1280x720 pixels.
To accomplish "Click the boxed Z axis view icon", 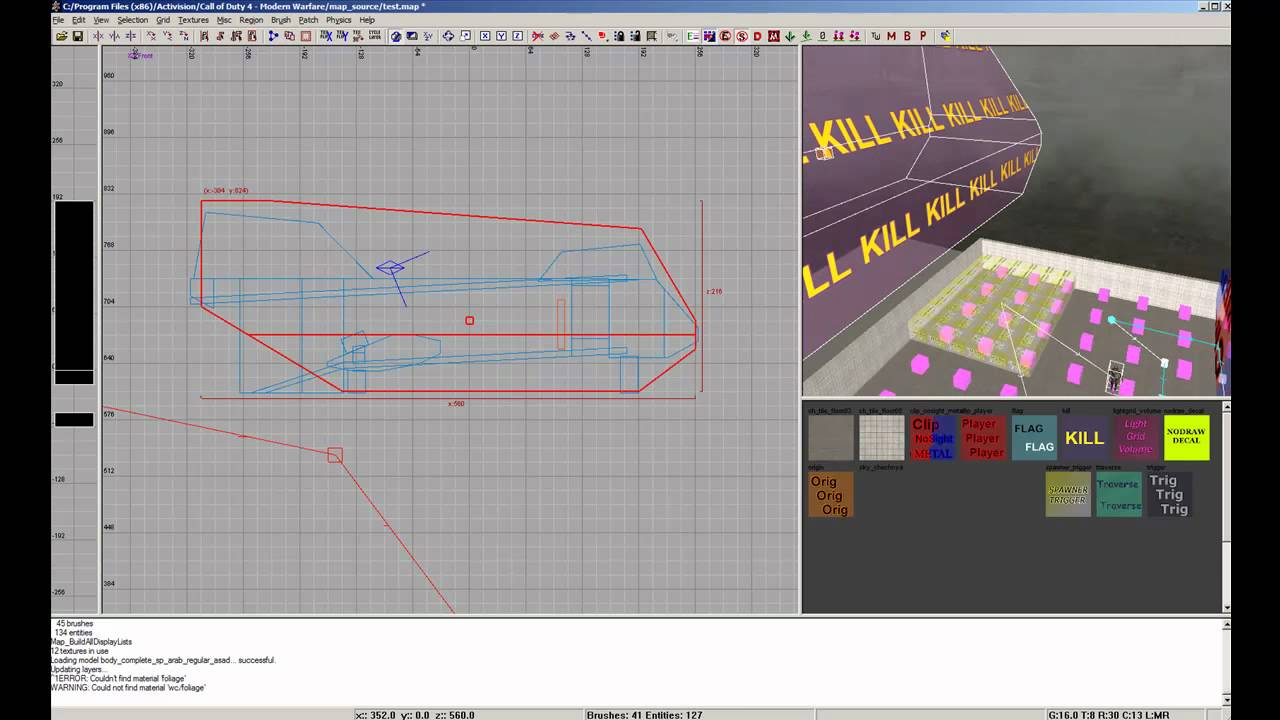I will 517,36.
